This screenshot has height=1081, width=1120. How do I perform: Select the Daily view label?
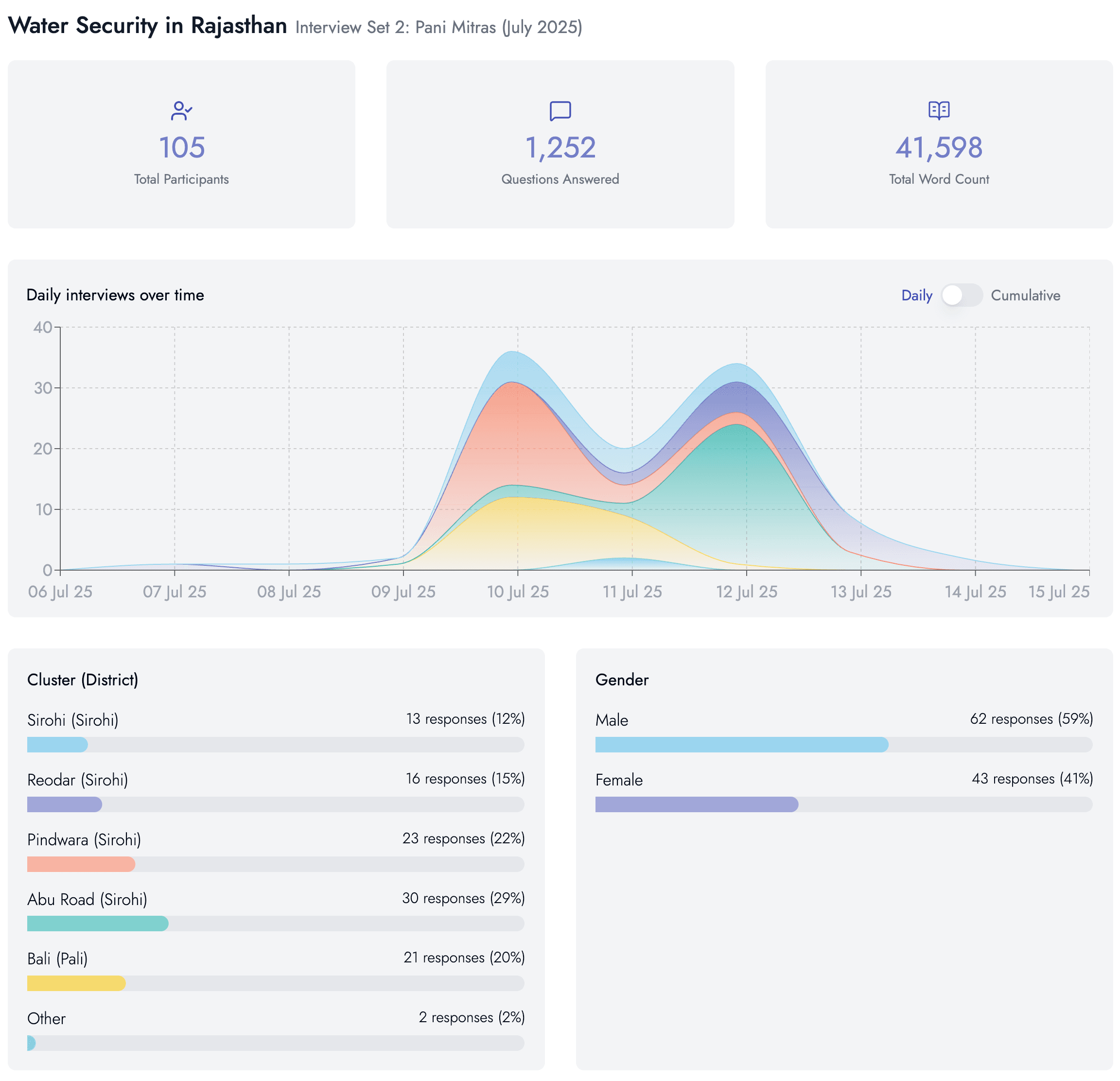[917, 296]
